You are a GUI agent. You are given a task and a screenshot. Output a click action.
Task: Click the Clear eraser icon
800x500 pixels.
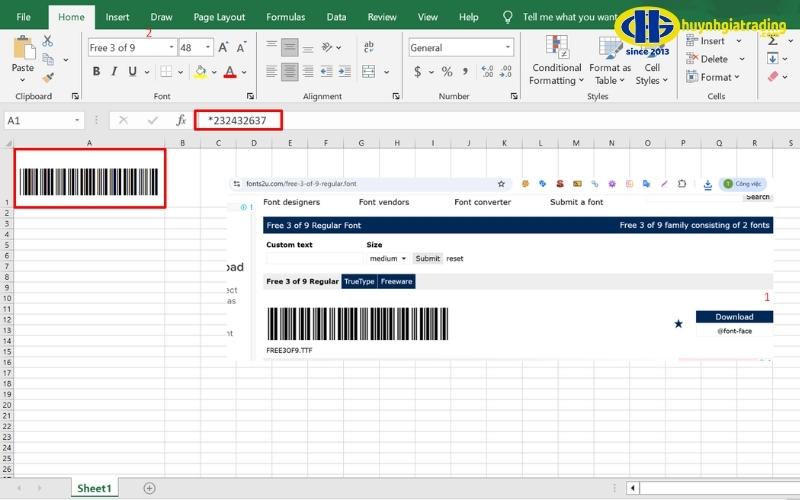[773, 77]
